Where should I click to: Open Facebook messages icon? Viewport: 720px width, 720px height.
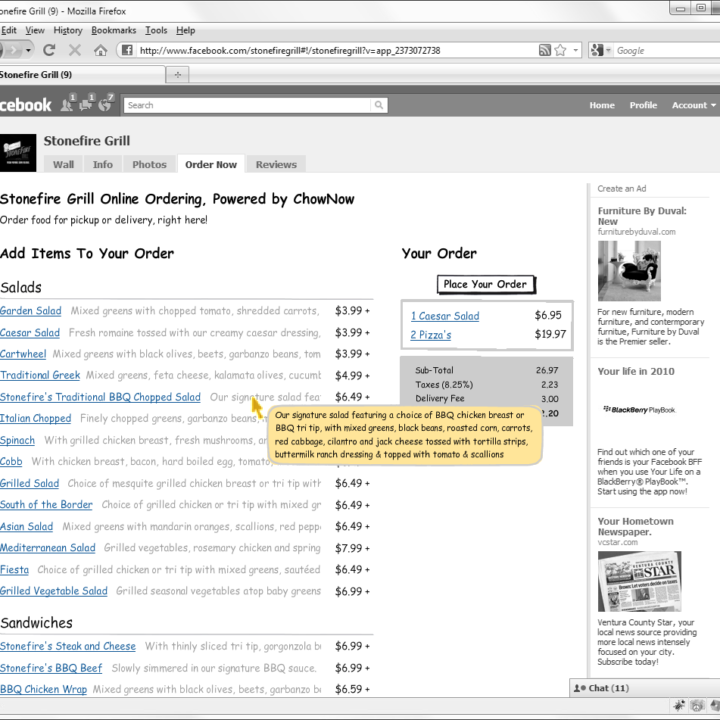coord(86,103)
